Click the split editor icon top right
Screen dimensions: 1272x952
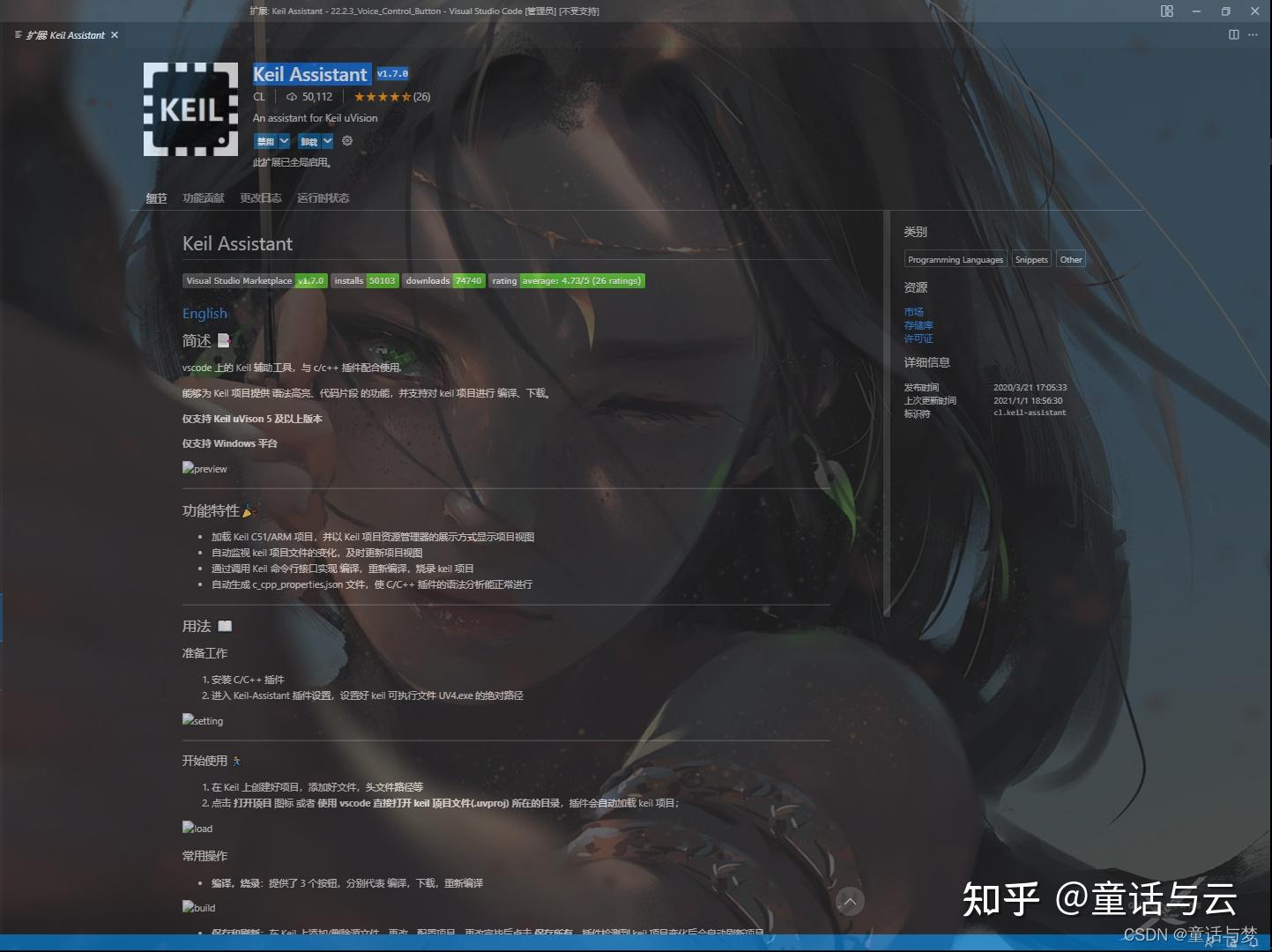coord(1233,34)
